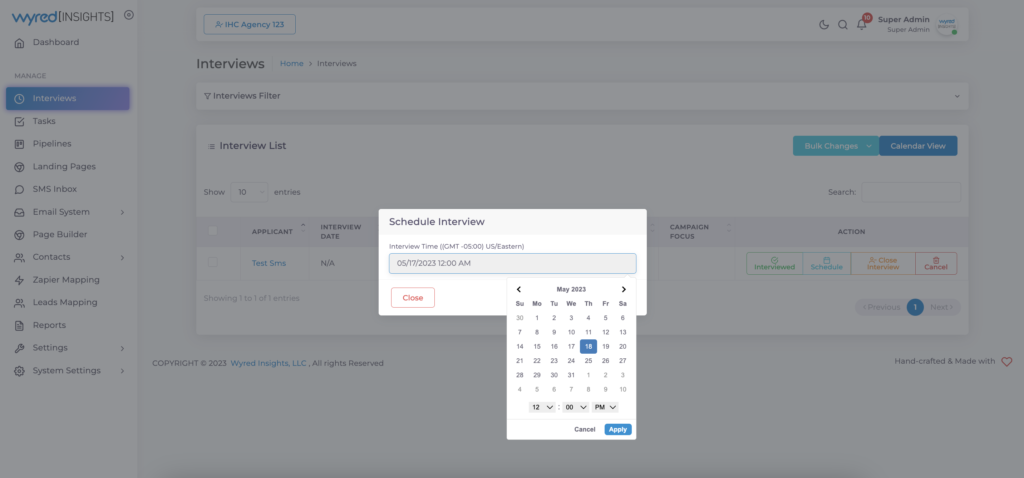This screenshot has width=1024, height=478.
Task: Click the Interview Time input field
Action: point(513,263)
